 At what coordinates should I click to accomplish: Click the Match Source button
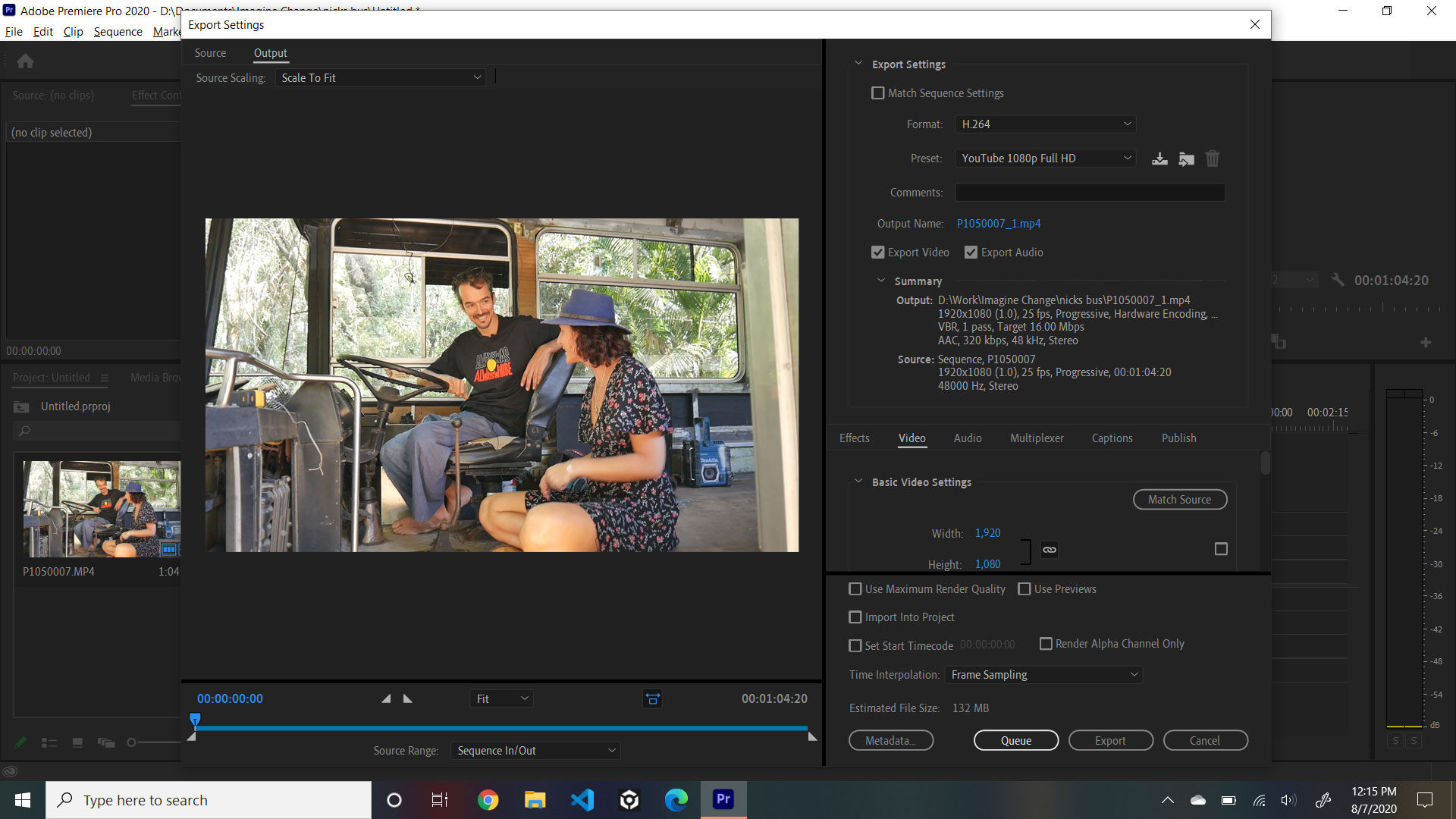tap(1180, 499)
